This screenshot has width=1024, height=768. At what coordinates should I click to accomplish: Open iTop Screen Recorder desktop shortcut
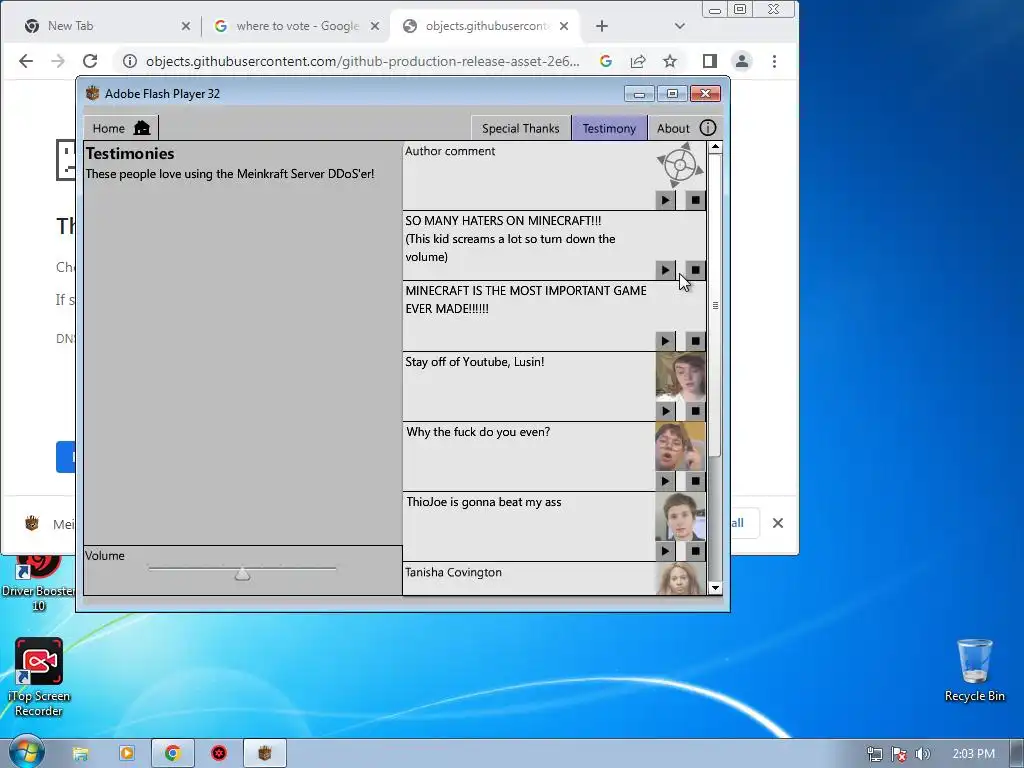coord(39,677)
